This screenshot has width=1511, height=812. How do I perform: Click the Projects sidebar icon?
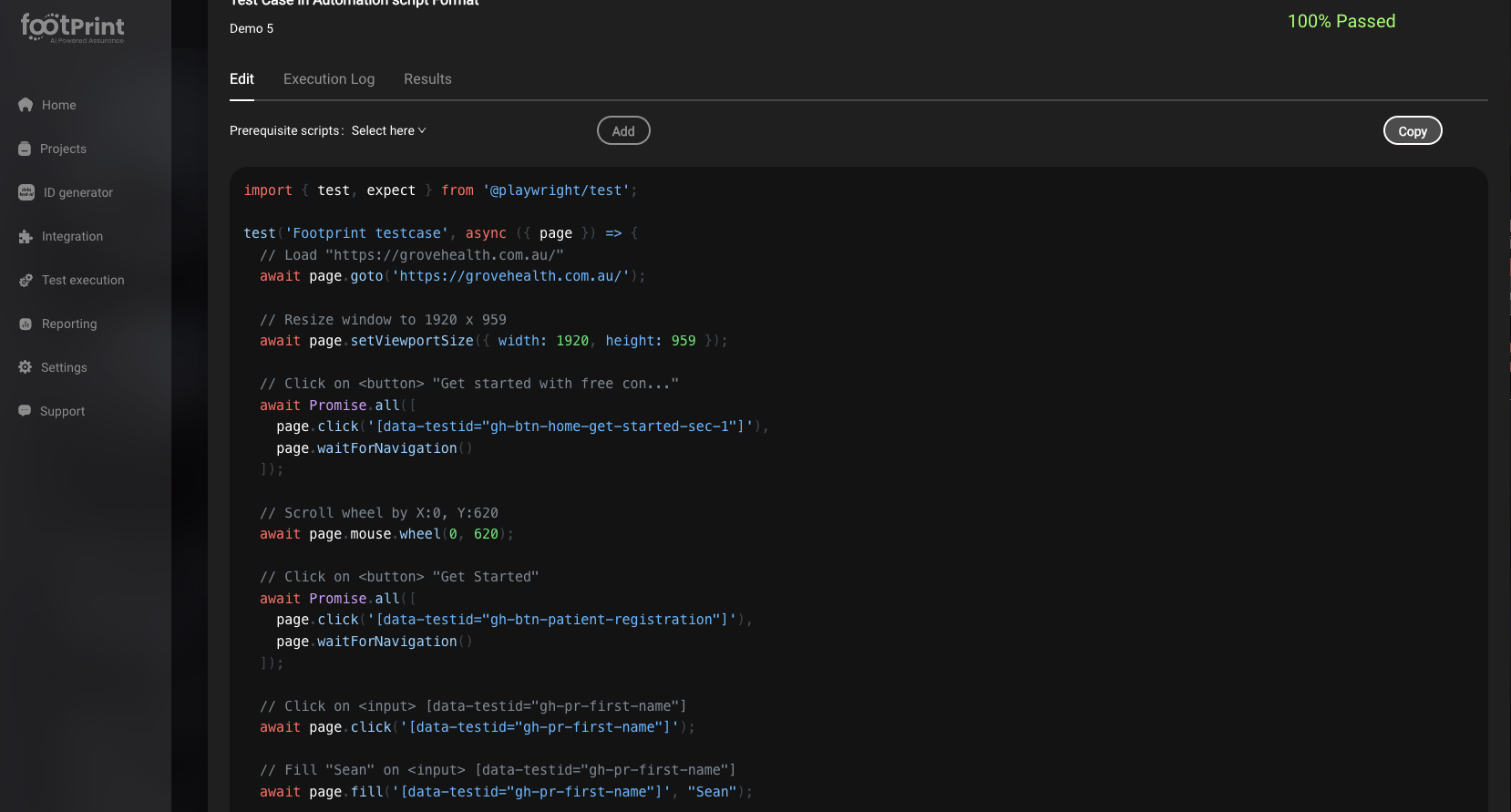click(x=25, y=149)
